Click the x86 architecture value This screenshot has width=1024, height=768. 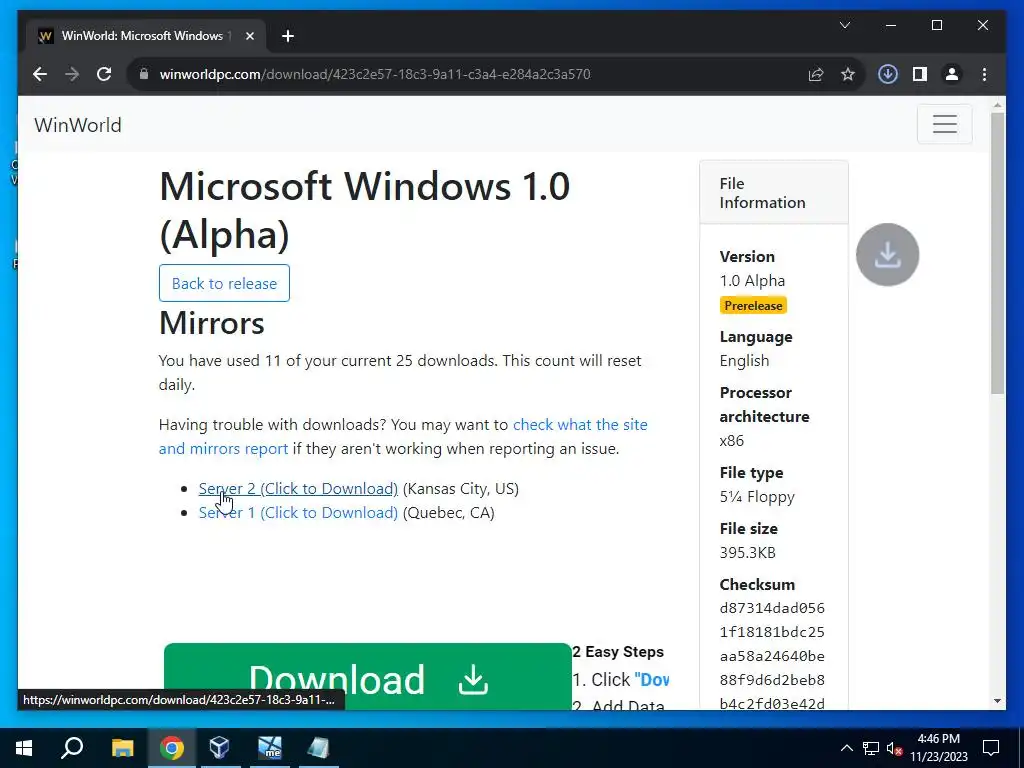tap(731, 441)
